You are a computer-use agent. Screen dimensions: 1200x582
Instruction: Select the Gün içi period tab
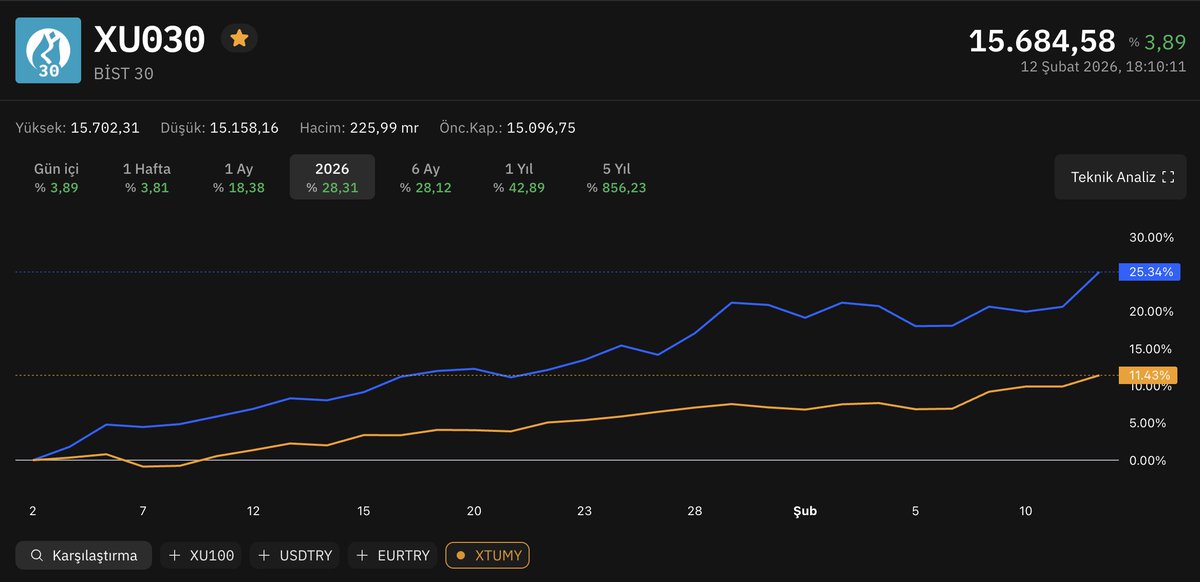click(56, 177)
